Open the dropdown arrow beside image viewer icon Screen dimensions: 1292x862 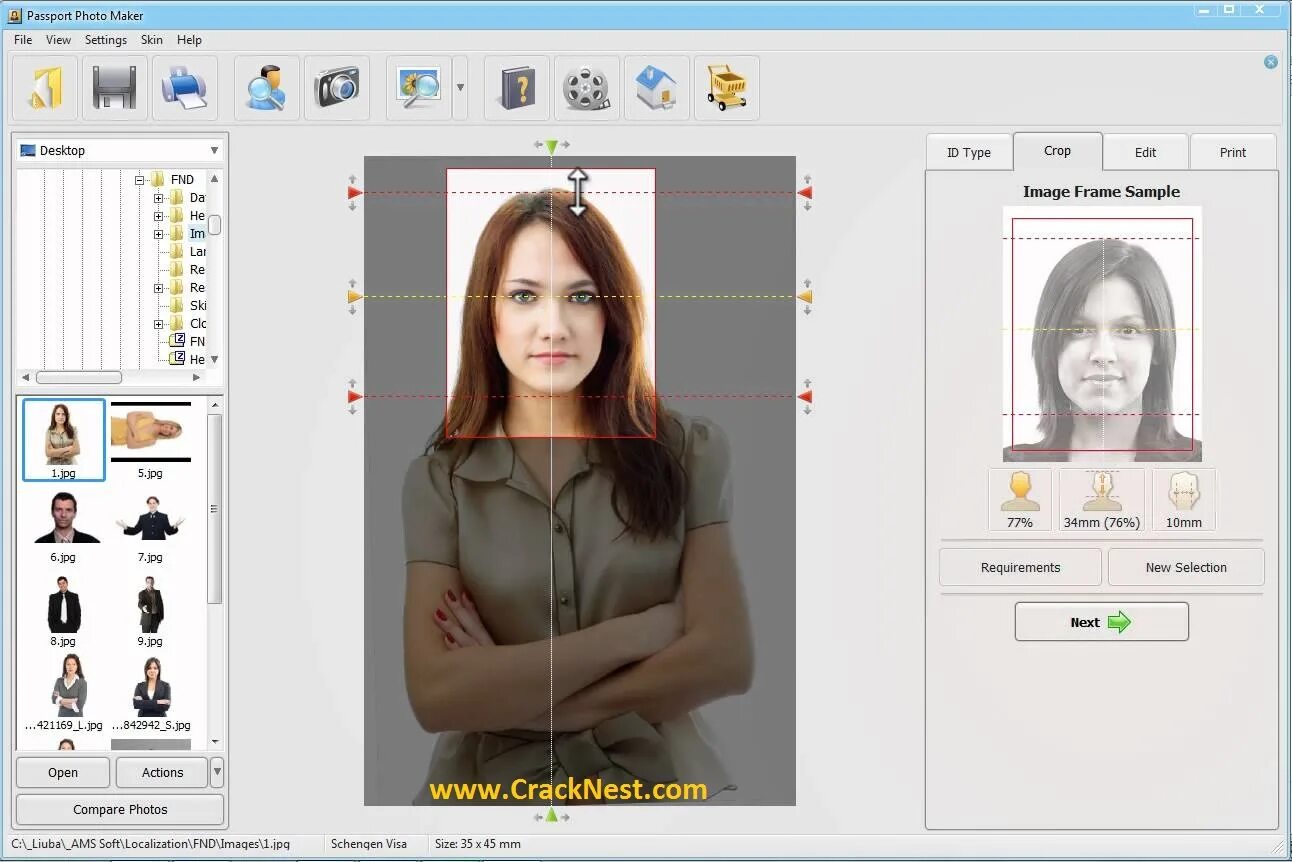point(460,88)
